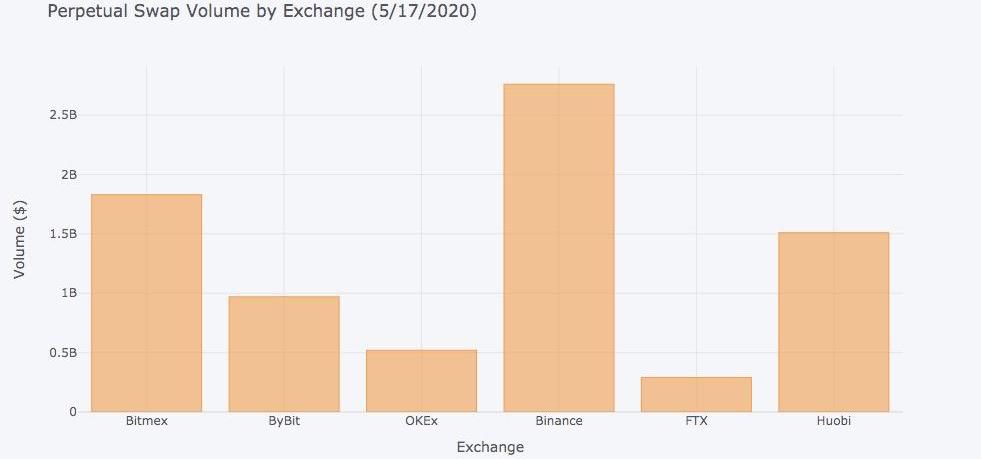Click the 1B y-axis tick label
Image resolution: width=981 pixels, height=459 pixels.
(x=69, y=293)
